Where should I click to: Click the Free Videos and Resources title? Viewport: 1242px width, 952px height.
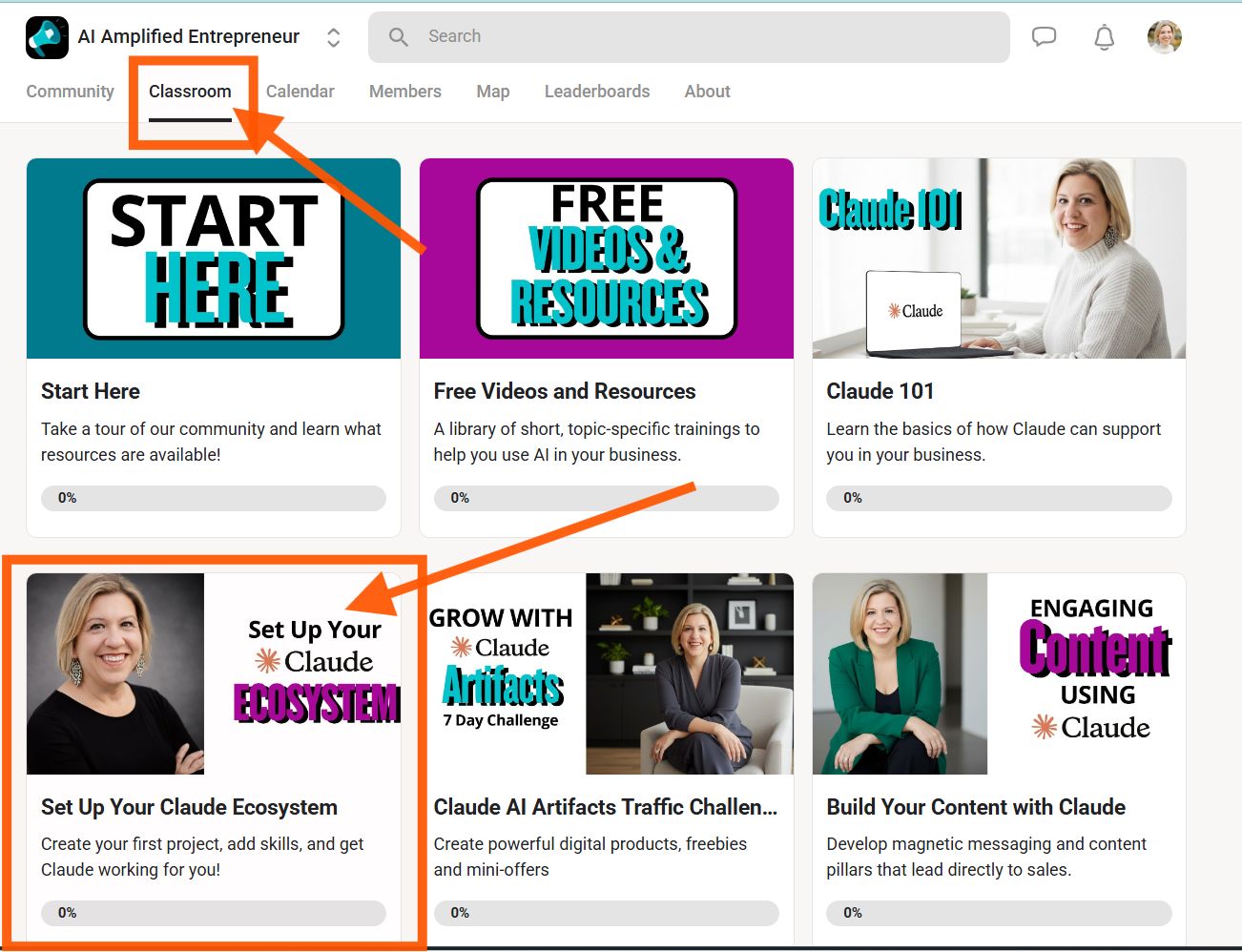point(565,391)
